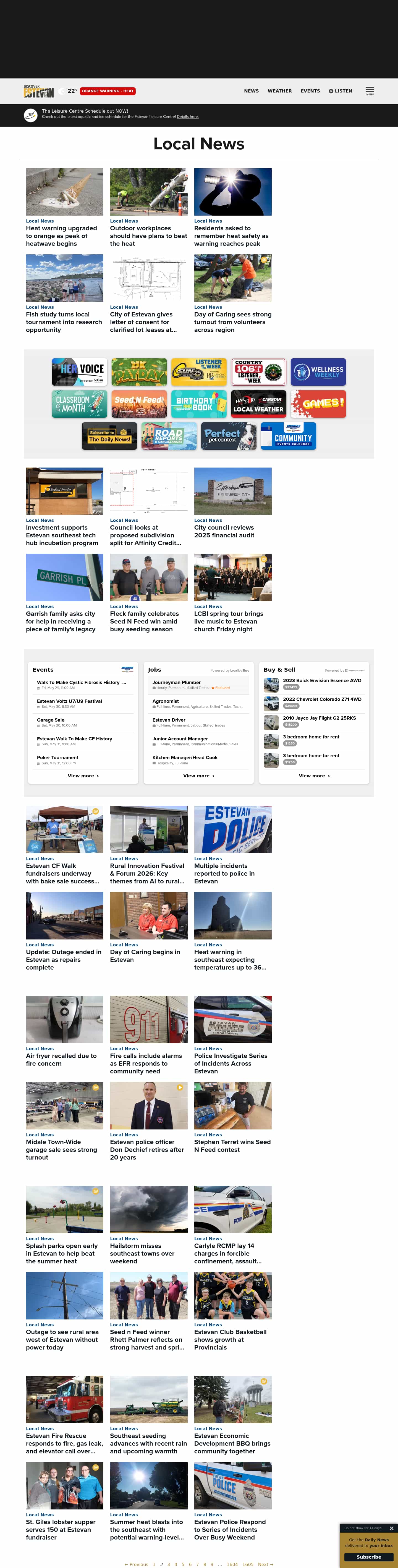This screenshot has height=1568, width=398.
Task: Open the Weather menu item
Action: [x=279, y=91]
